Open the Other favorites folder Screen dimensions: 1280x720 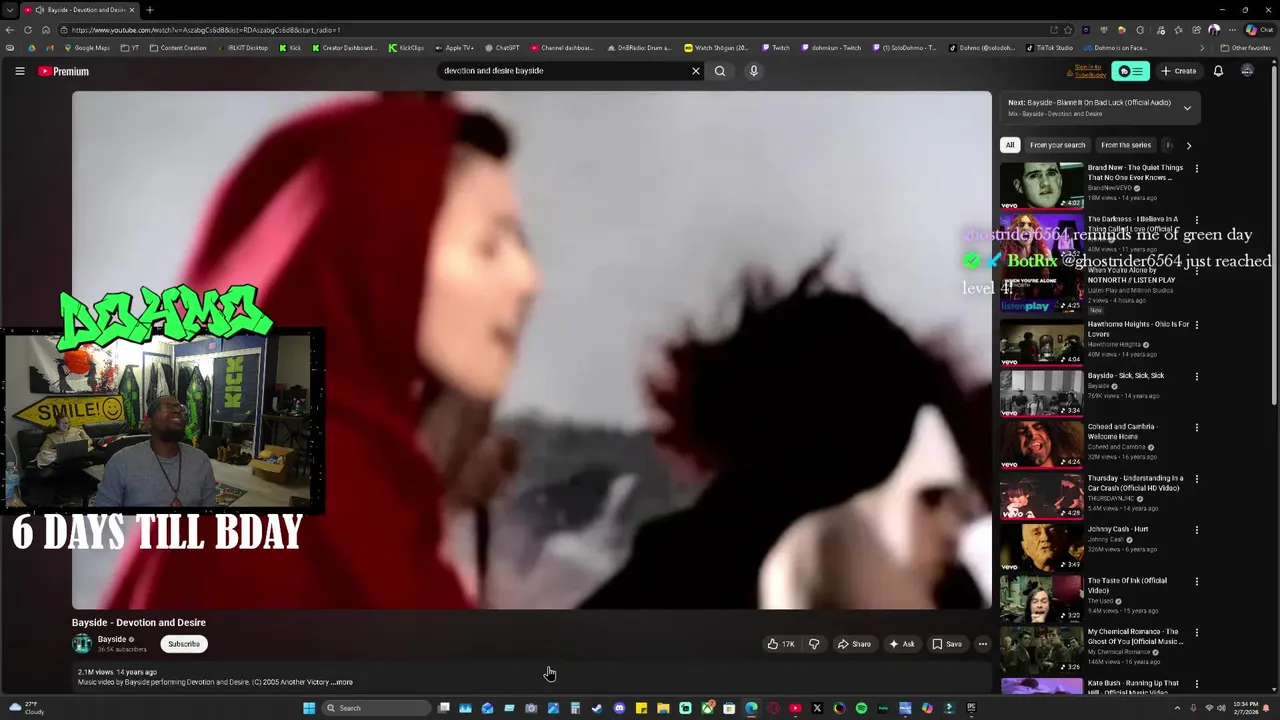[x=1246, y=48]
